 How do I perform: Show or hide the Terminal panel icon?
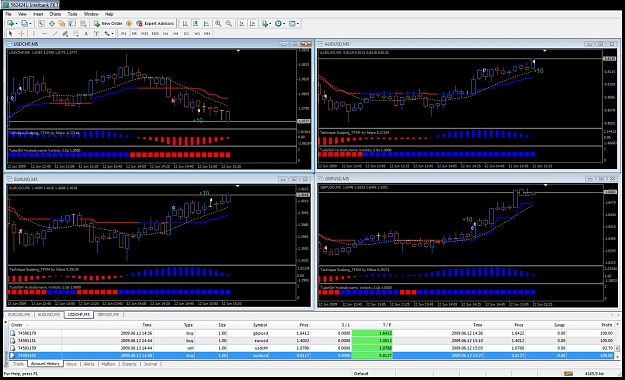(72, 24)
